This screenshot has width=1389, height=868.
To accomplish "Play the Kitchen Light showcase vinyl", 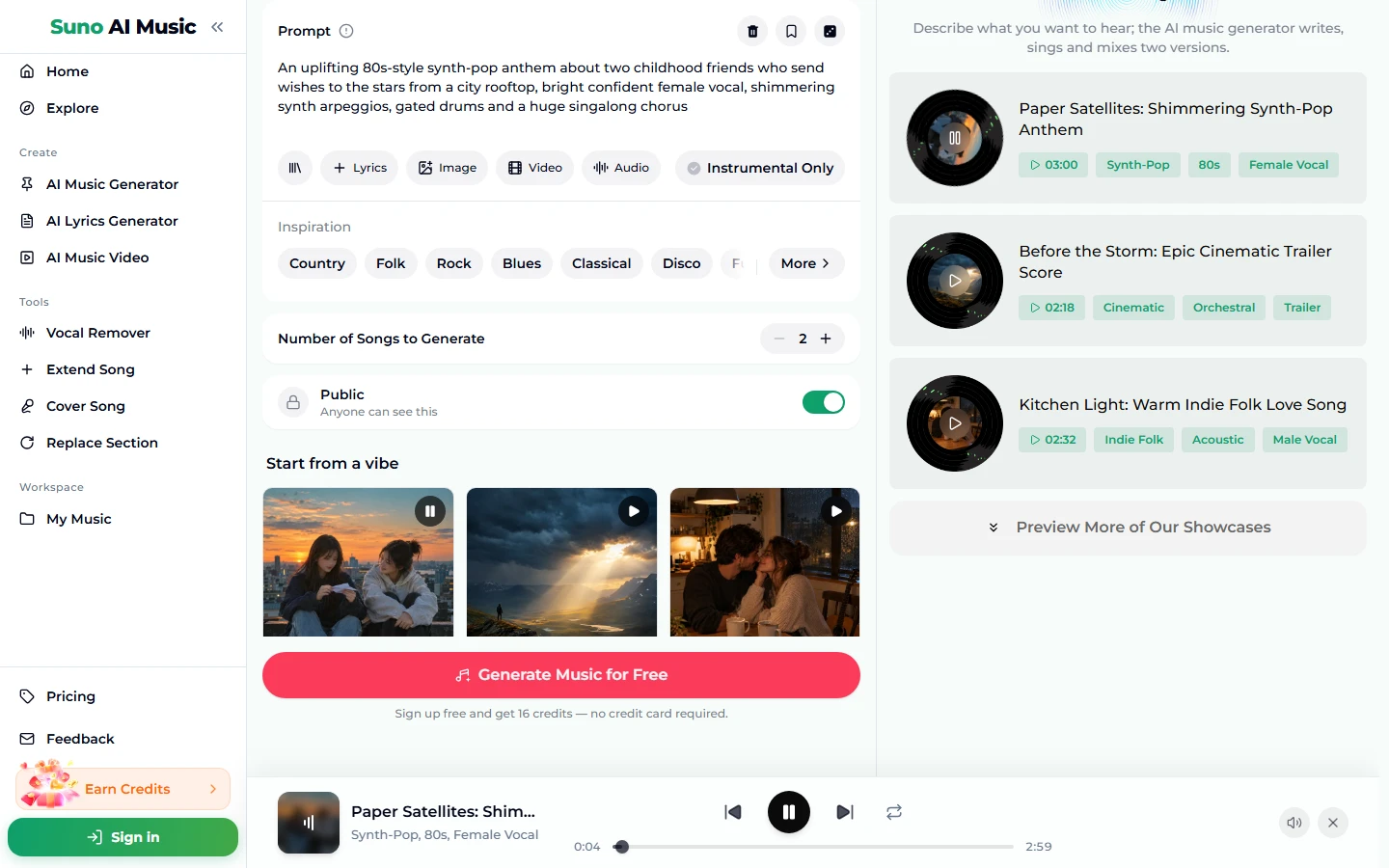I will [955, 423].
